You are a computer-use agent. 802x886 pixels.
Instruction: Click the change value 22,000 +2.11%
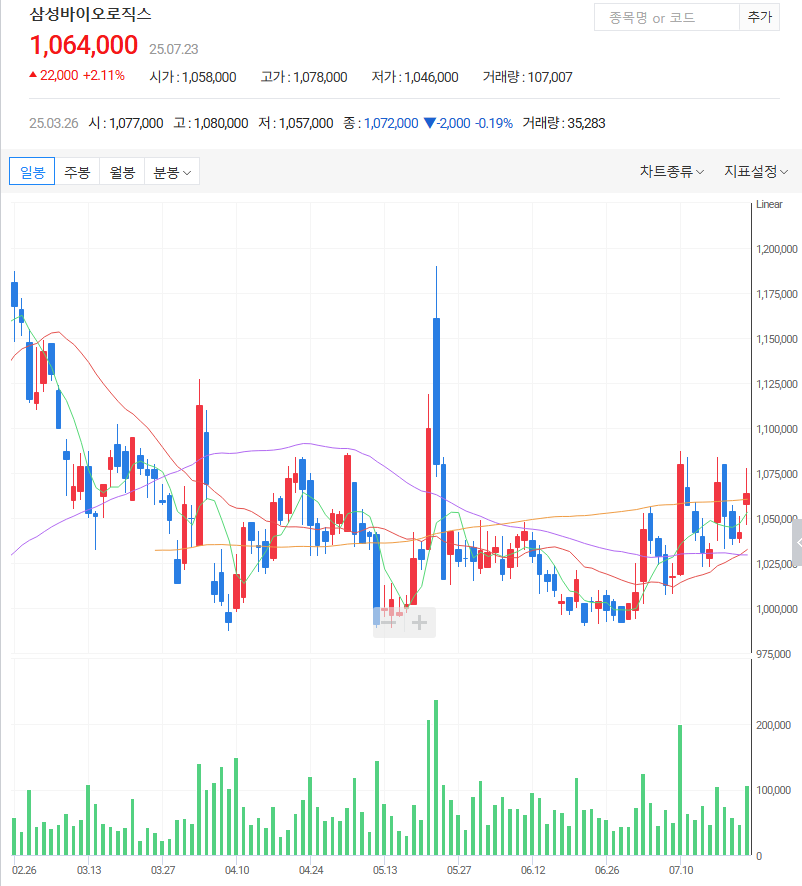coord(77,76)
